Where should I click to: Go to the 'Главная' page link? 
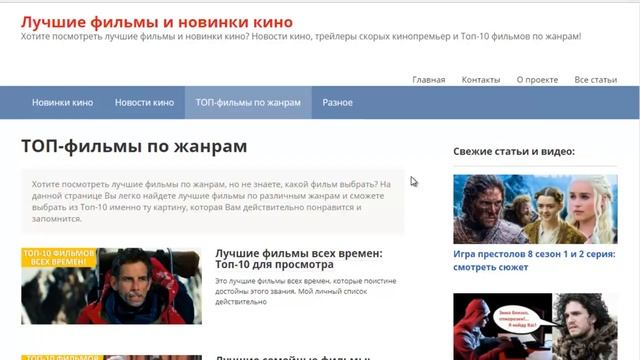[429, 80]
